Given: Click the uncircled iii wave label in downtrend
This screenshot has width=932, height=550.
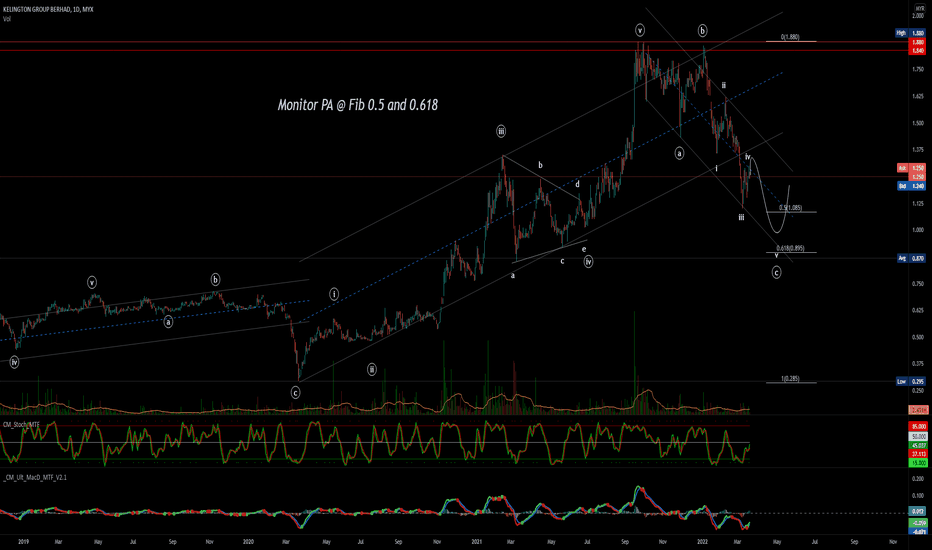Looking at the screenshot, I should 741,218.
